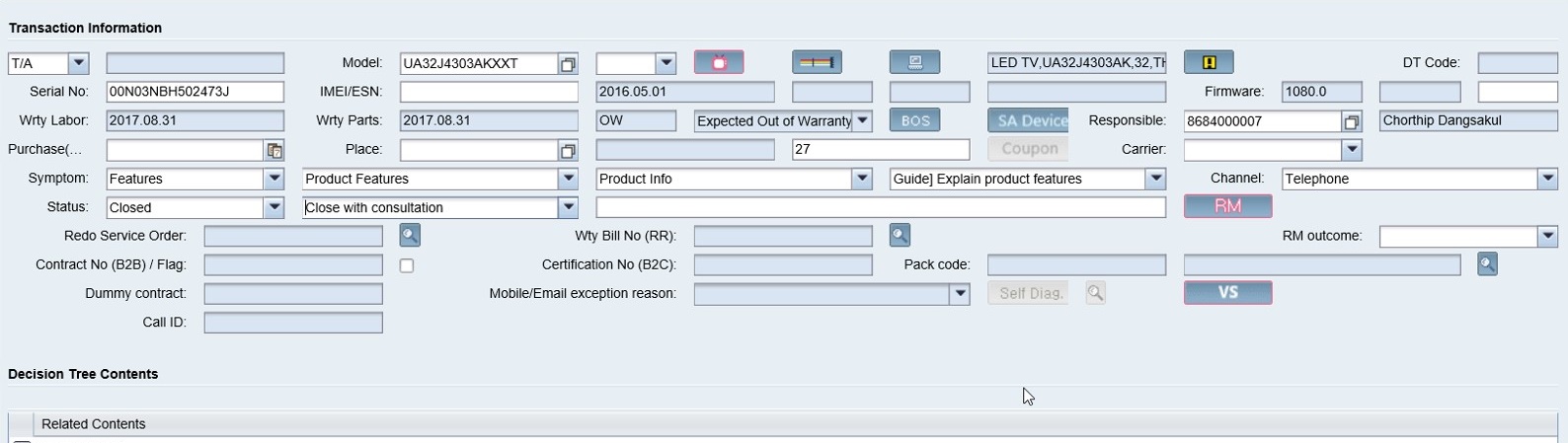Click the yellow exclamation warning icon button

pos(1209,62)
